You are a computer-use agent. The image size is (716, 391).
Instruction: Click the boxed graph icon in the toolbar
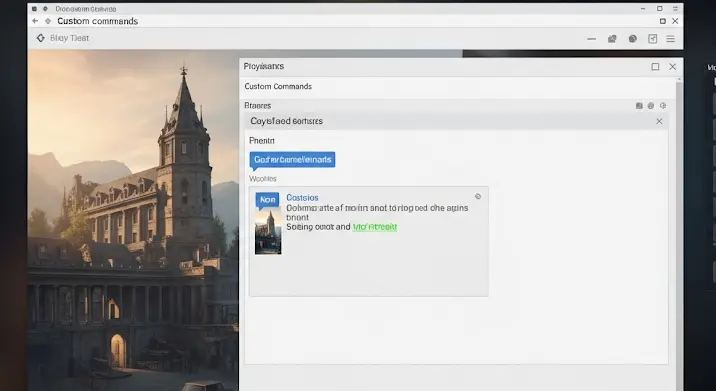[653, 39]
